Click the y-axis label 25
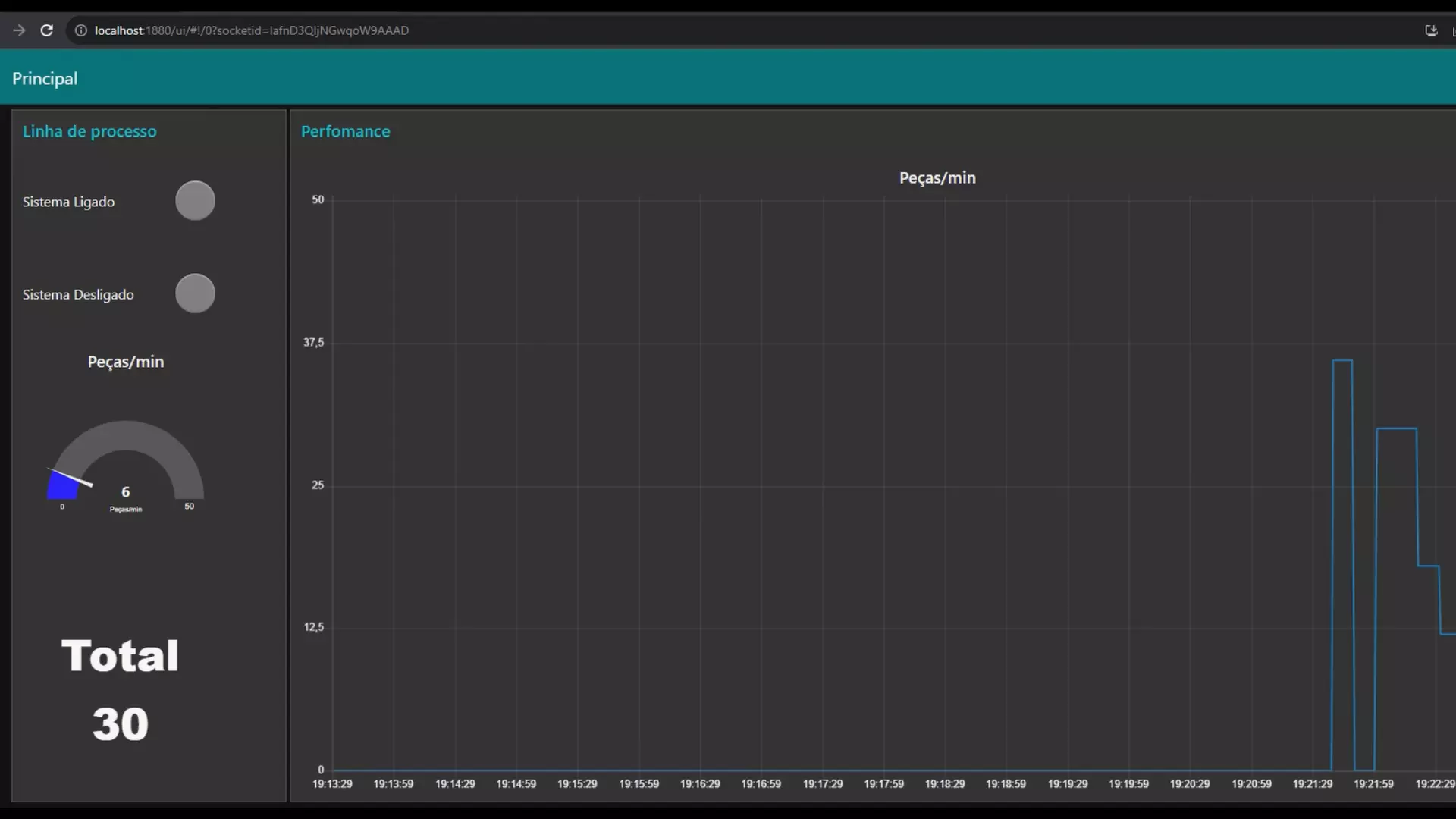 pos(318,485)
